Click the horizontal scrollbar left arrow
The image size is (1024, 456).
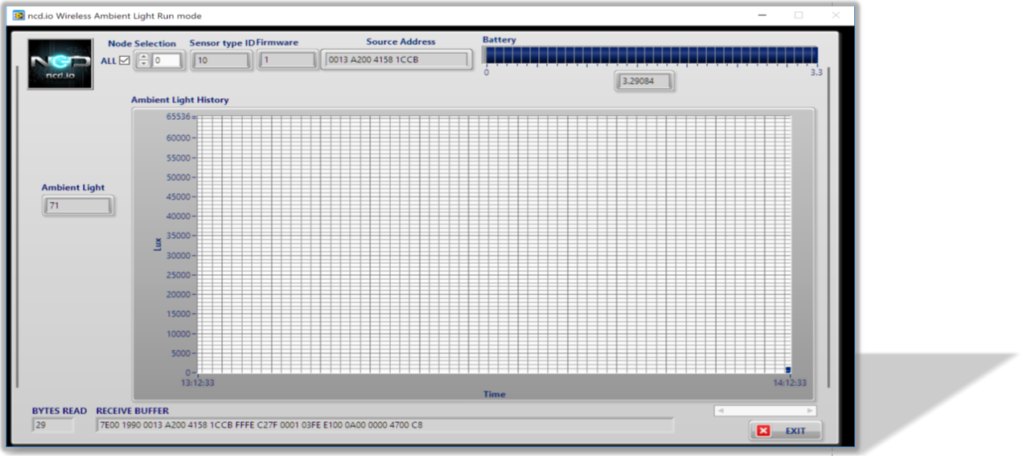[720, 411]
